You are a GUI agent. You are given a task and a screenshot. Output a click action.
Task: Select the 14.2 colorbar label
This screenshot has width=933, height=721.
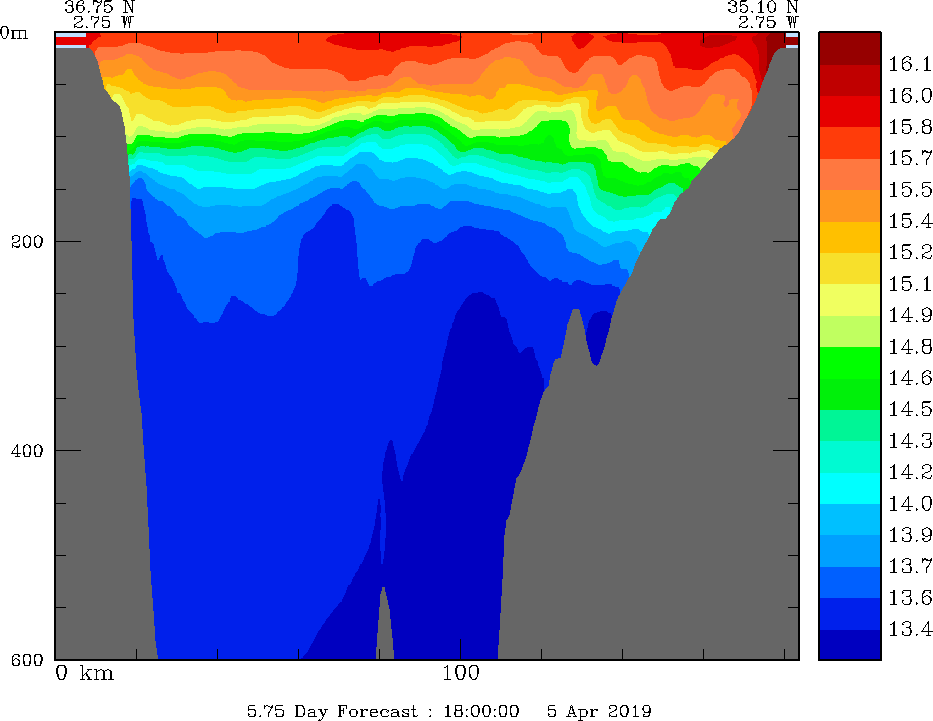coord(910,472)
